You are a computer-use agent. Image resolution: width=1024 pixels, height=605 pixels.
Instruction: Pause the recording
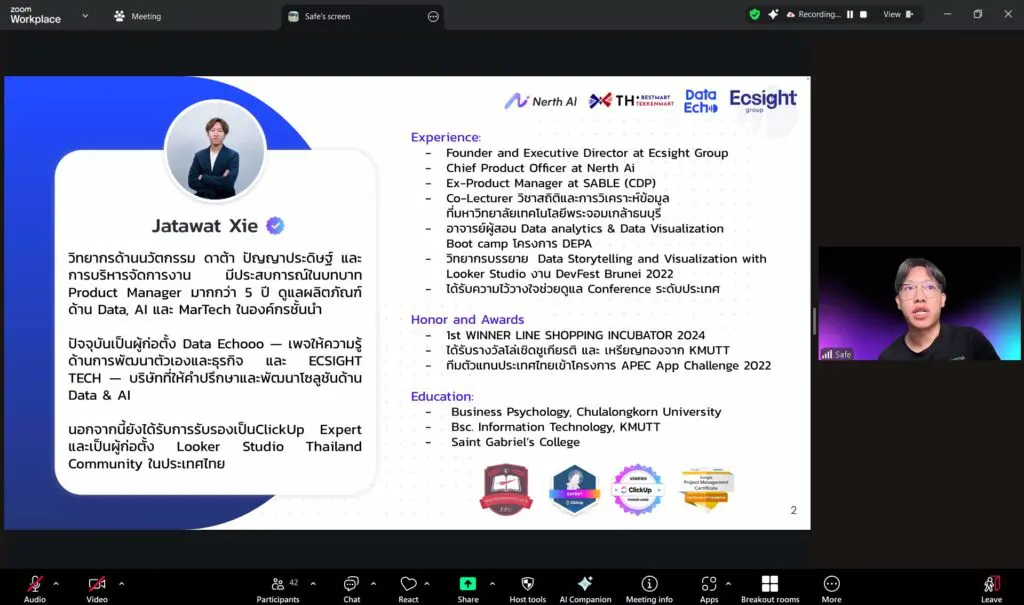850,14
